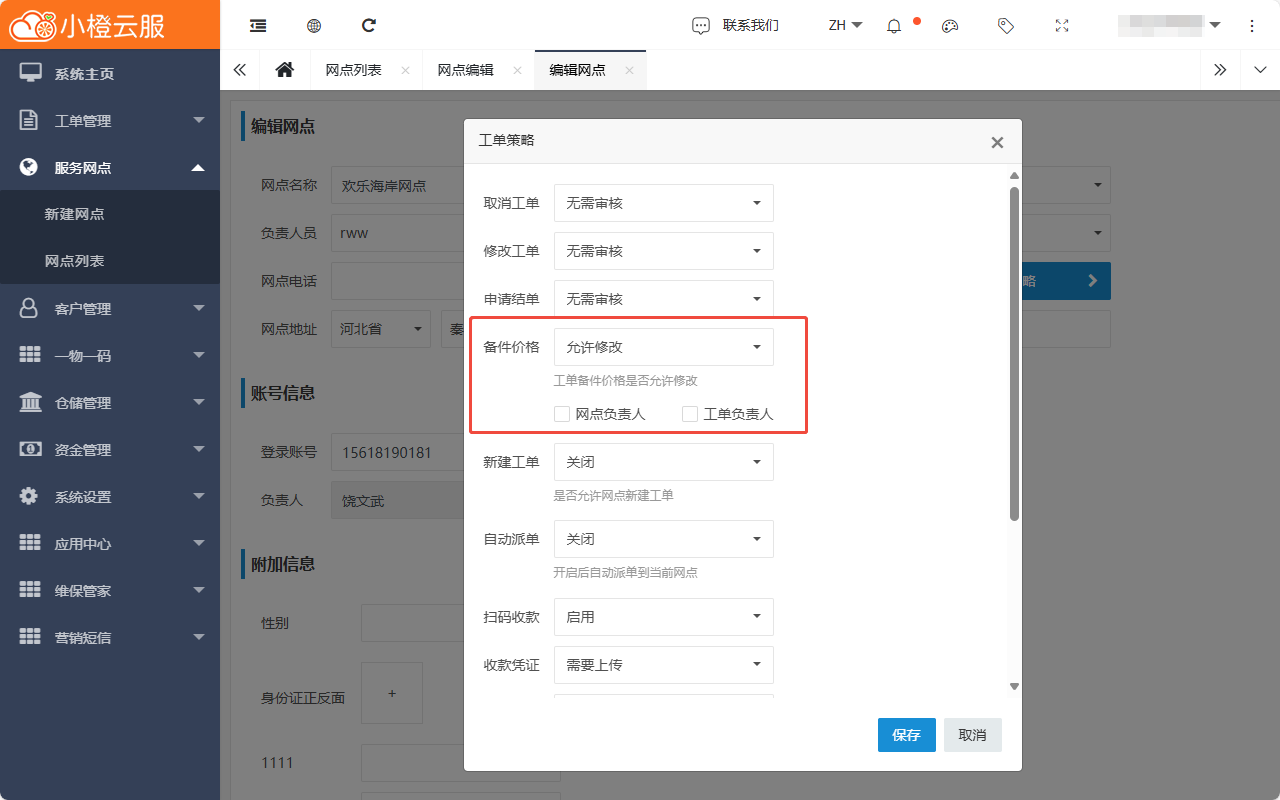Toggle the sidebar collapse icon

258,26
